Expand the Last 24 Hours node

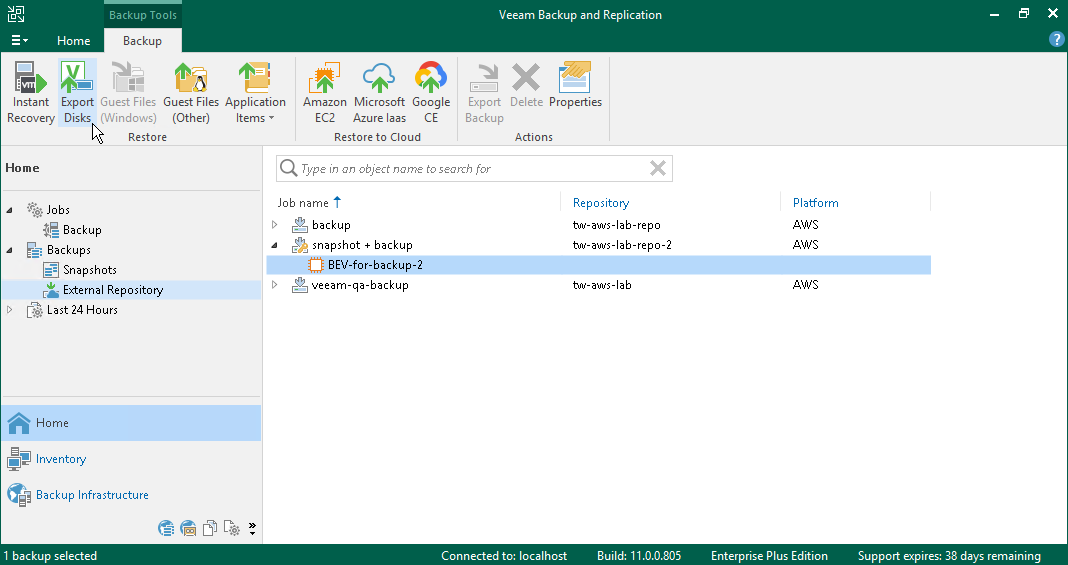(10, 310)
